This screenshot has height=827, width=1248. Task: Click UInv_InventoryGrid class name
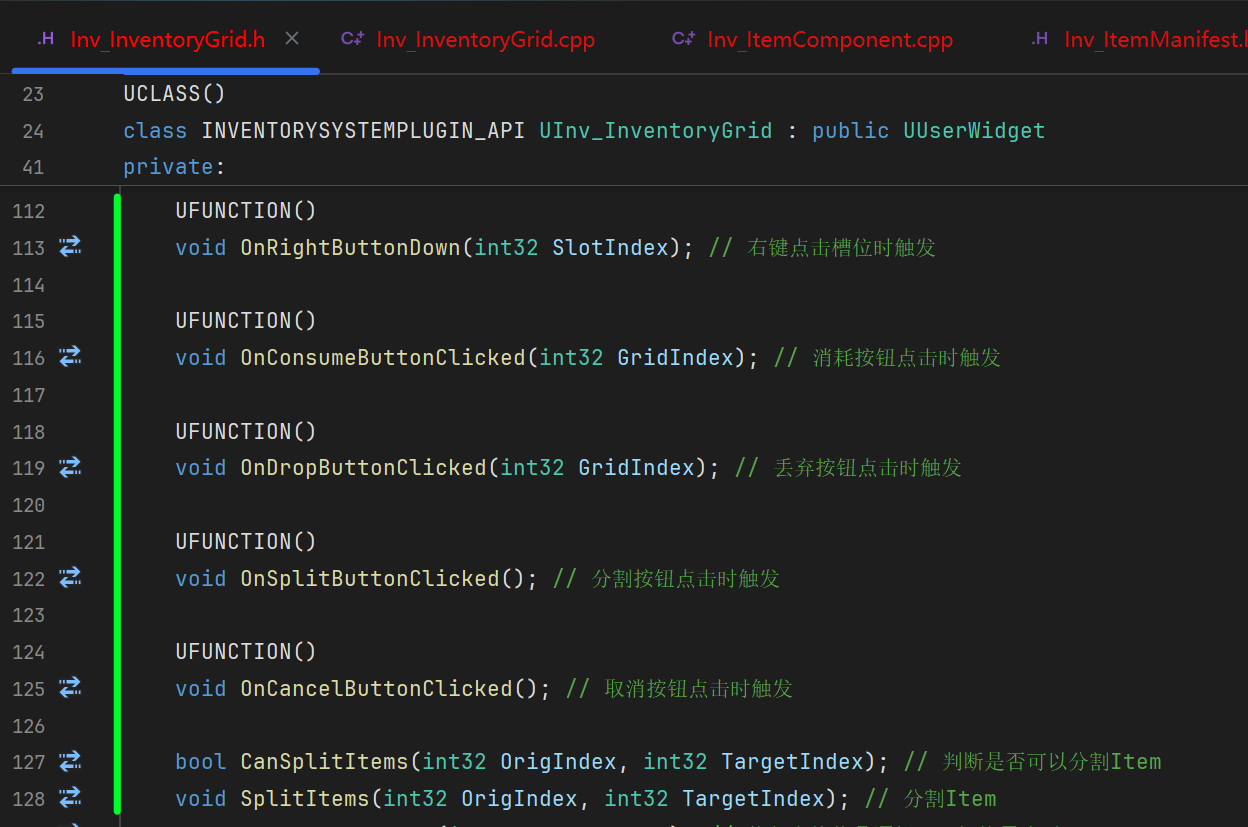(656, 131)
